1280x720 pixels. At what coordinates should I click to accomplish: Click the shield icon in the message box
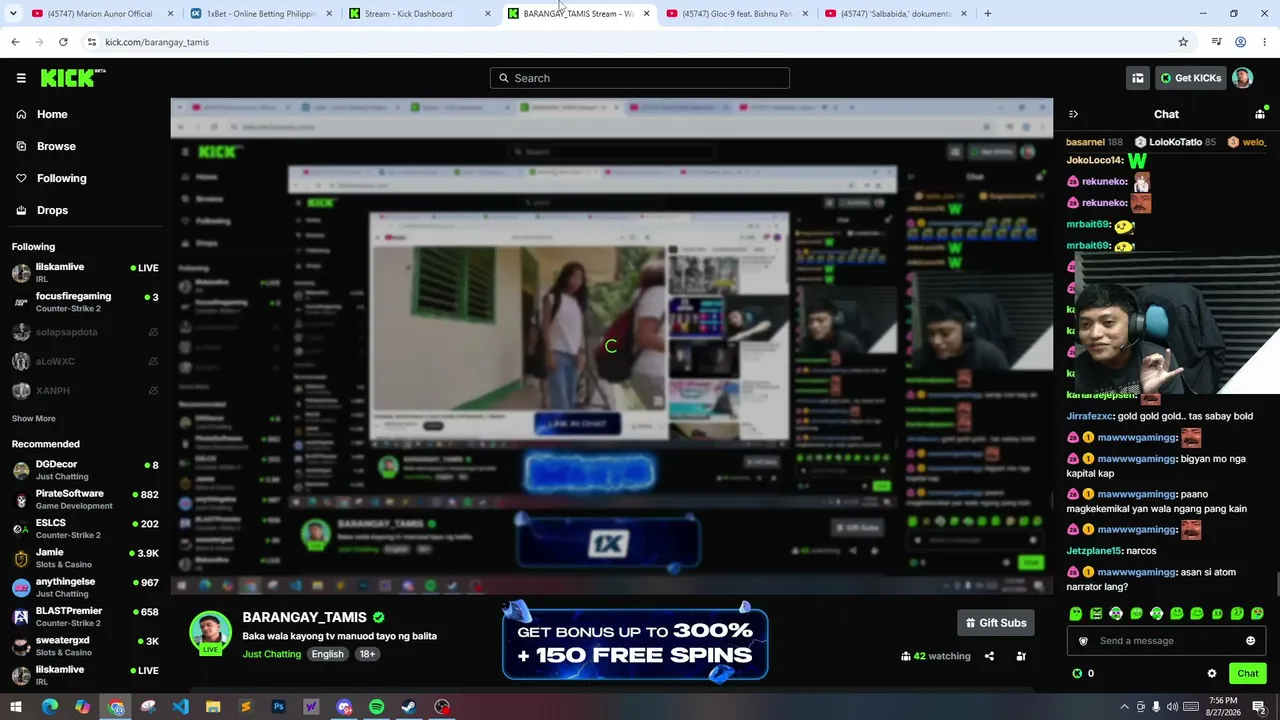pyautogui.click(x=1083, y=641)
